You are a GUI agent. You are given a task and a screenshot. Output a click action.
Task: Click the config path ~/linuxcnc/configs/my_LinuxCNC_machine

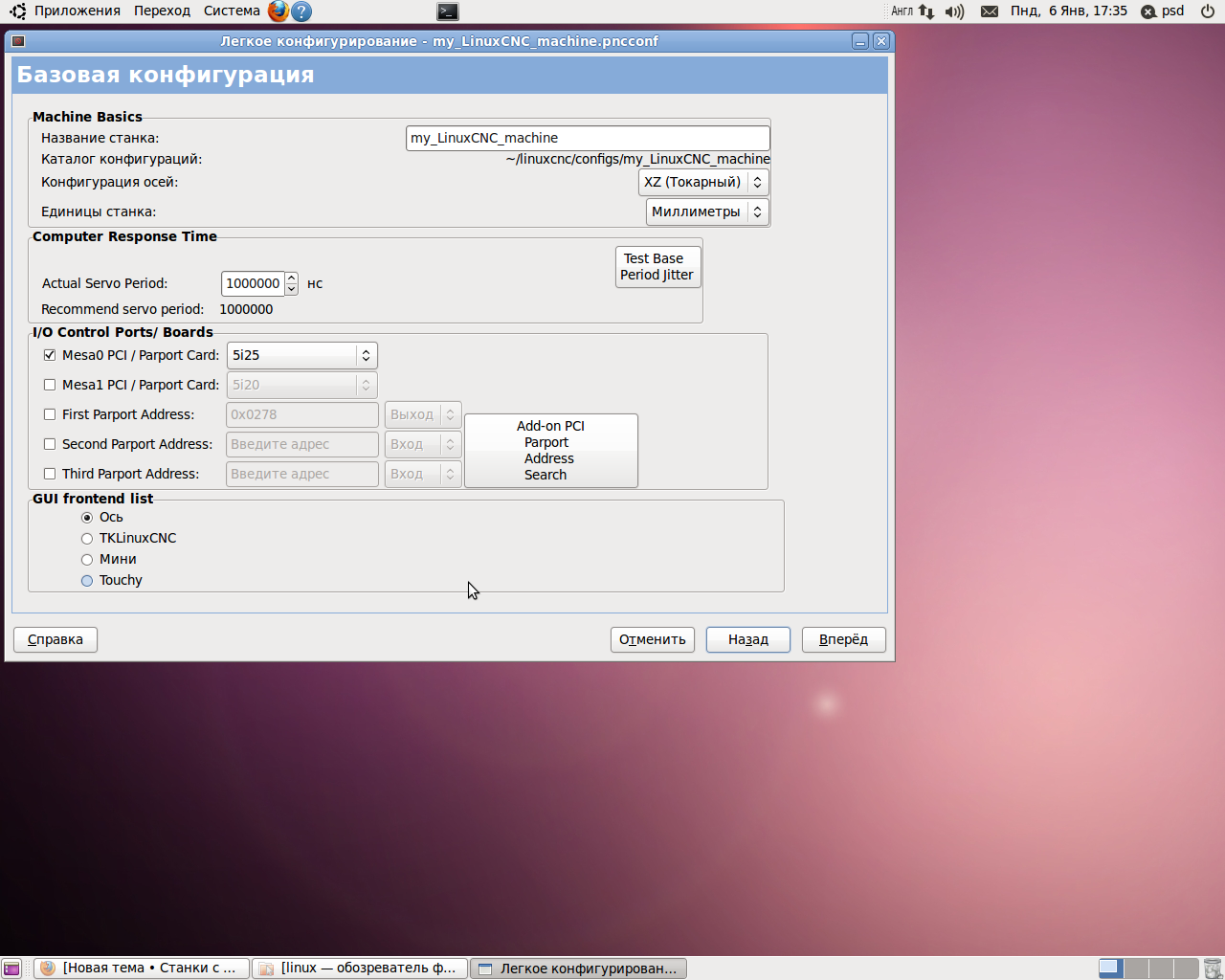[x=638, y=160]
